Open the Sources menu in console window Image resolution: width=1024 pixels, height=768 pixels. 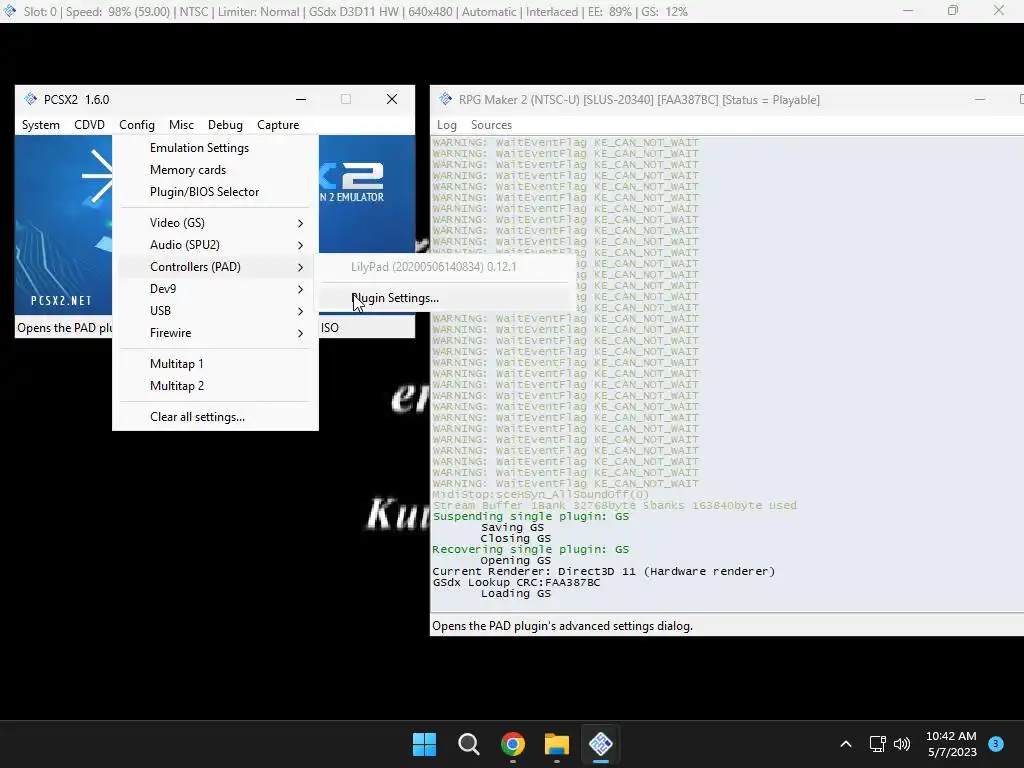pyautogui.click(x=491, y=125)
